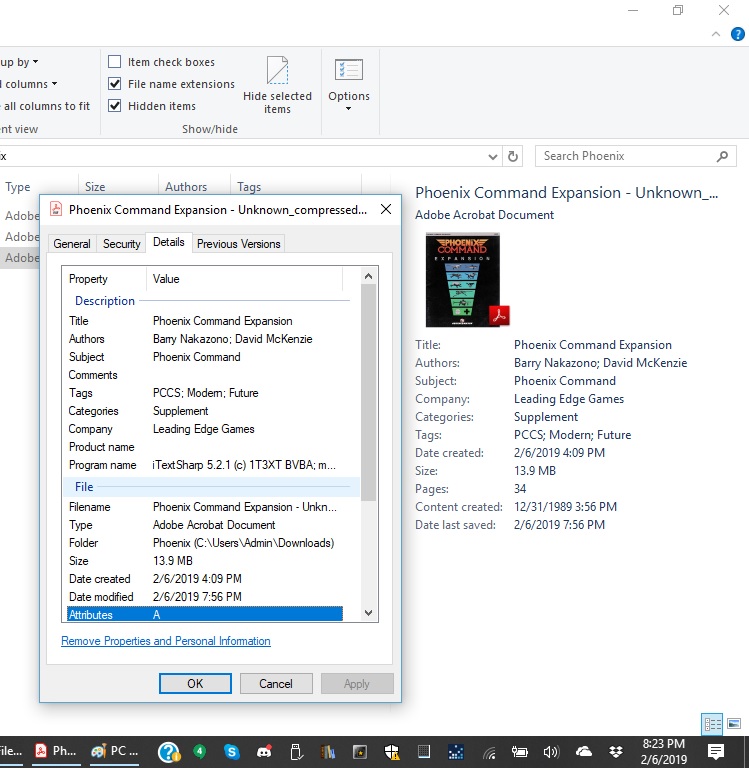Switch to the General tab
Screen dimensions: 749x768
coord(72,243)
